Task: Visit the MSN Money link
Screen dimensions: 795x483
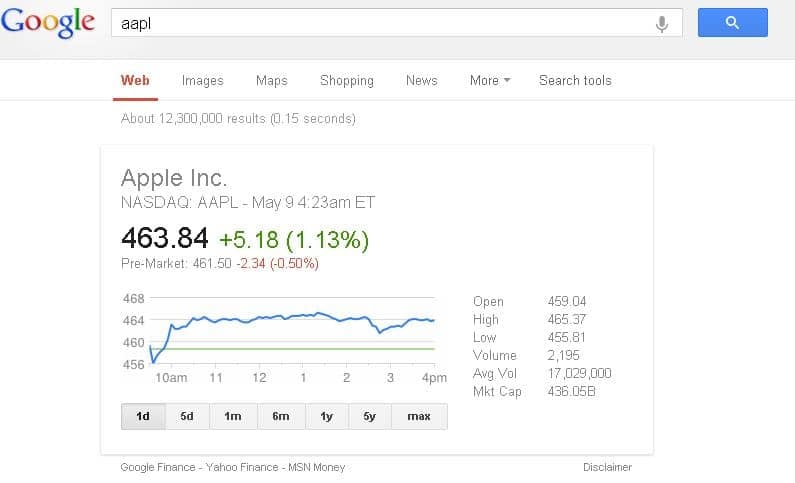Action: click(x=317, y=467)
